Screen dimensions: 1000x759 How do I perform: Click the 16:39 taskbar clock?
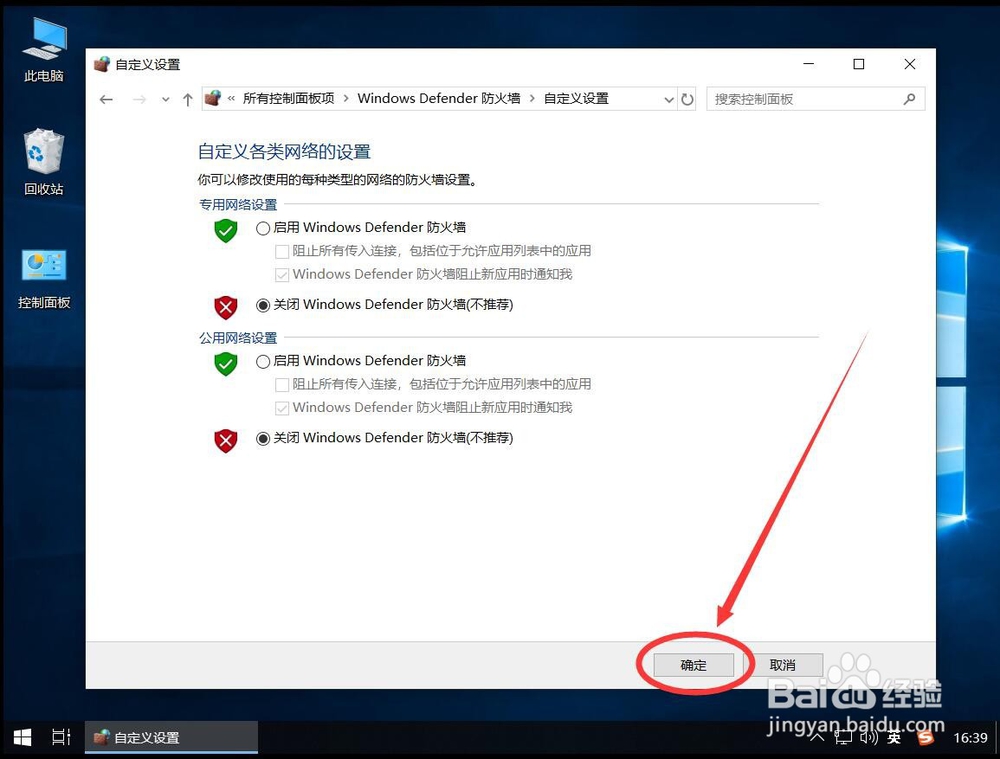point(971,738)
